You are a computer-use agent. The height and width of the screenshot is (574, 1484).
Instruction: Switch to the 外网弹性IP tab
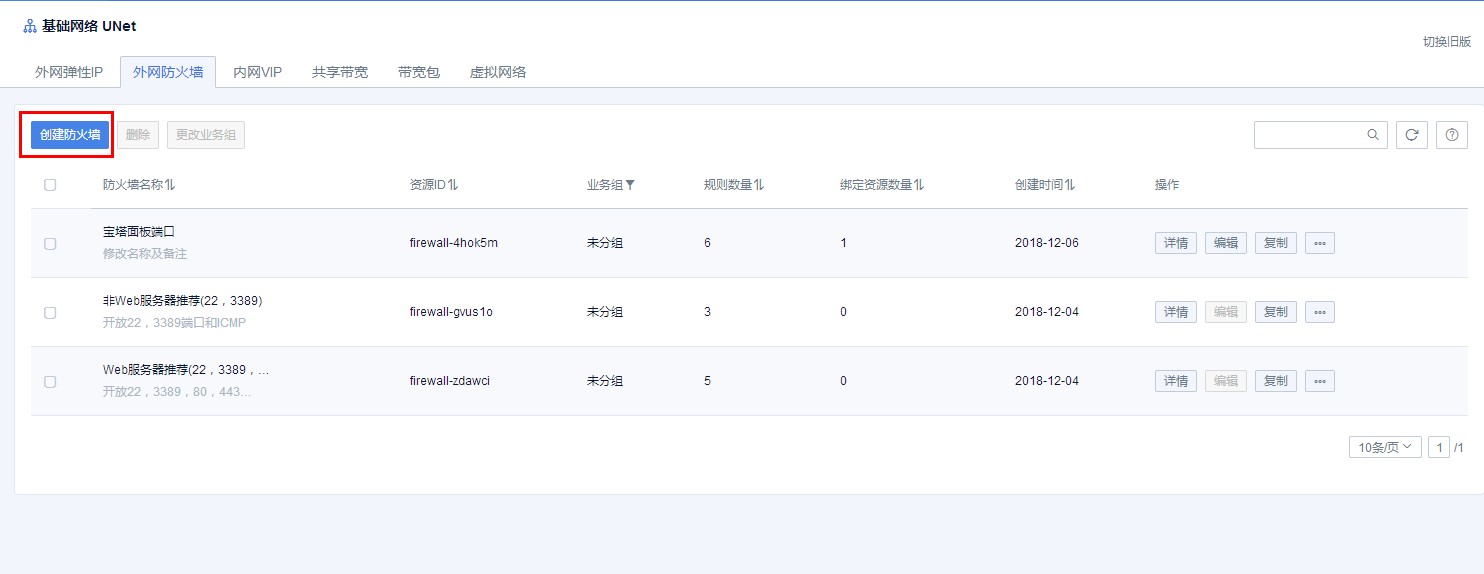tap(69, 72)
